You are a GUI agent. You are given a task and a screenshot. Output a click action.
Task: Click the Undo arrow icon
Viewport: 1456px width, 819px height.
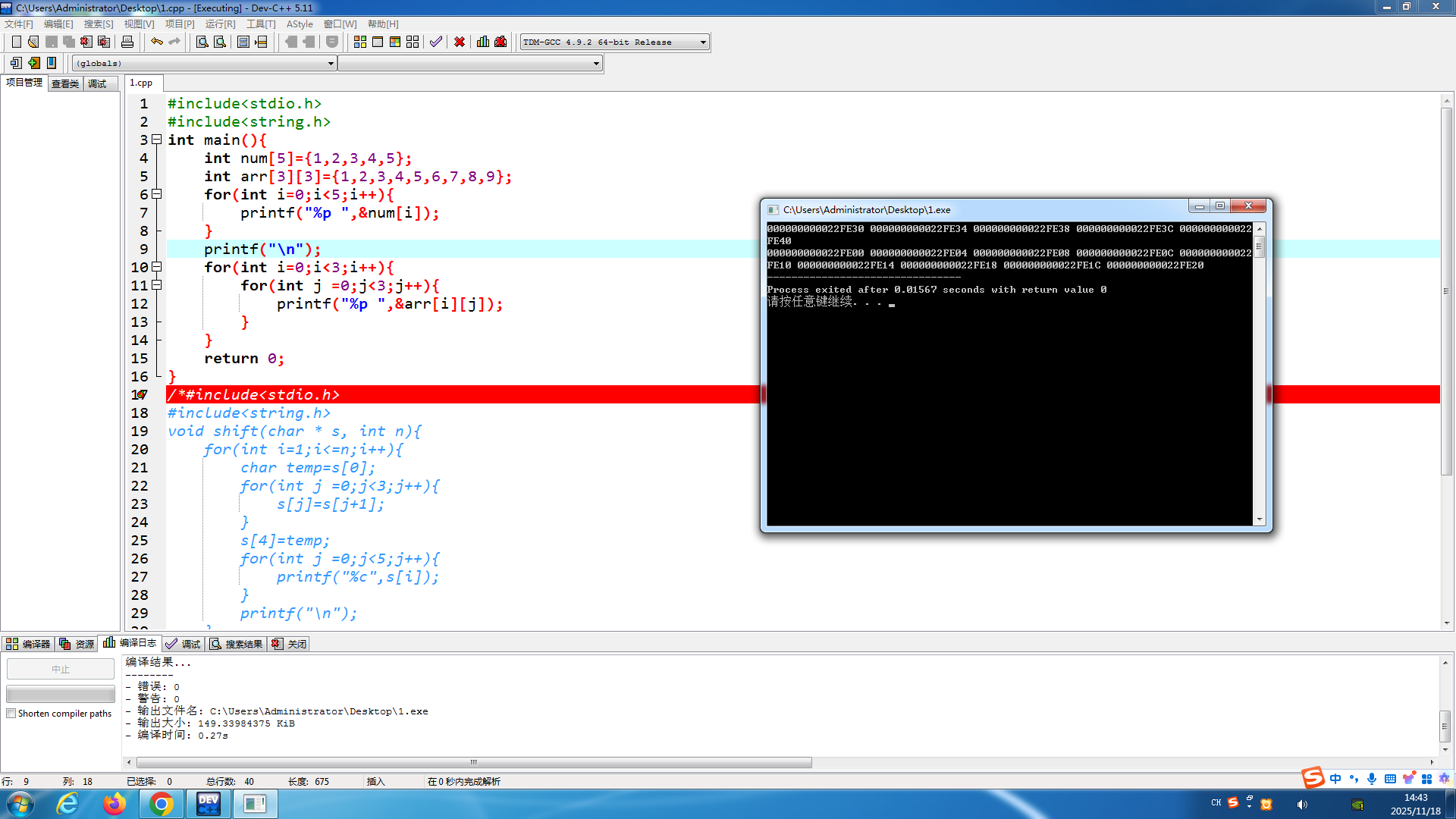(156, 42)
